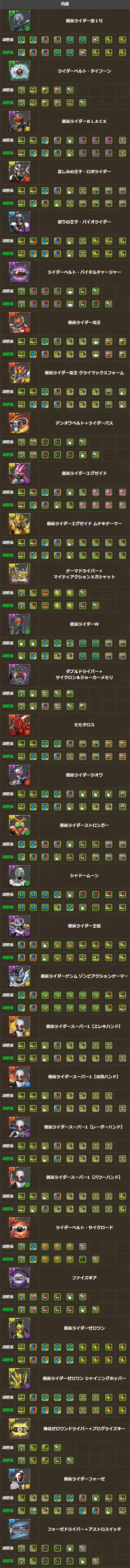Screen dimensions: 130x1568
Task: Select the ファイズギア equipment icon
Action: click(19, 1278)
